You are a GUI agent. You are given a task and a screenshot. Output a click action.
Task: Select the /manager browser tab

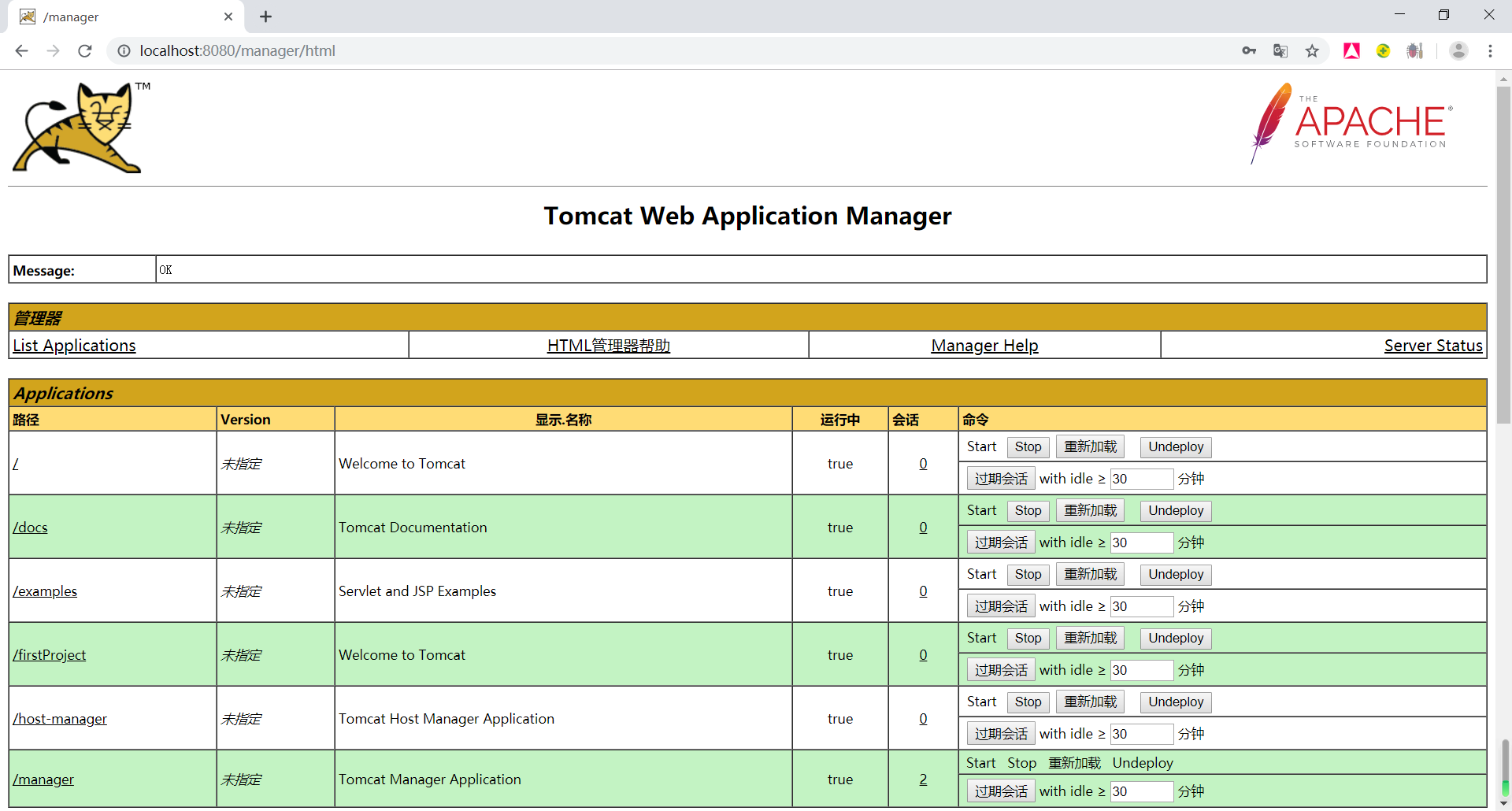tap(126, 17)
